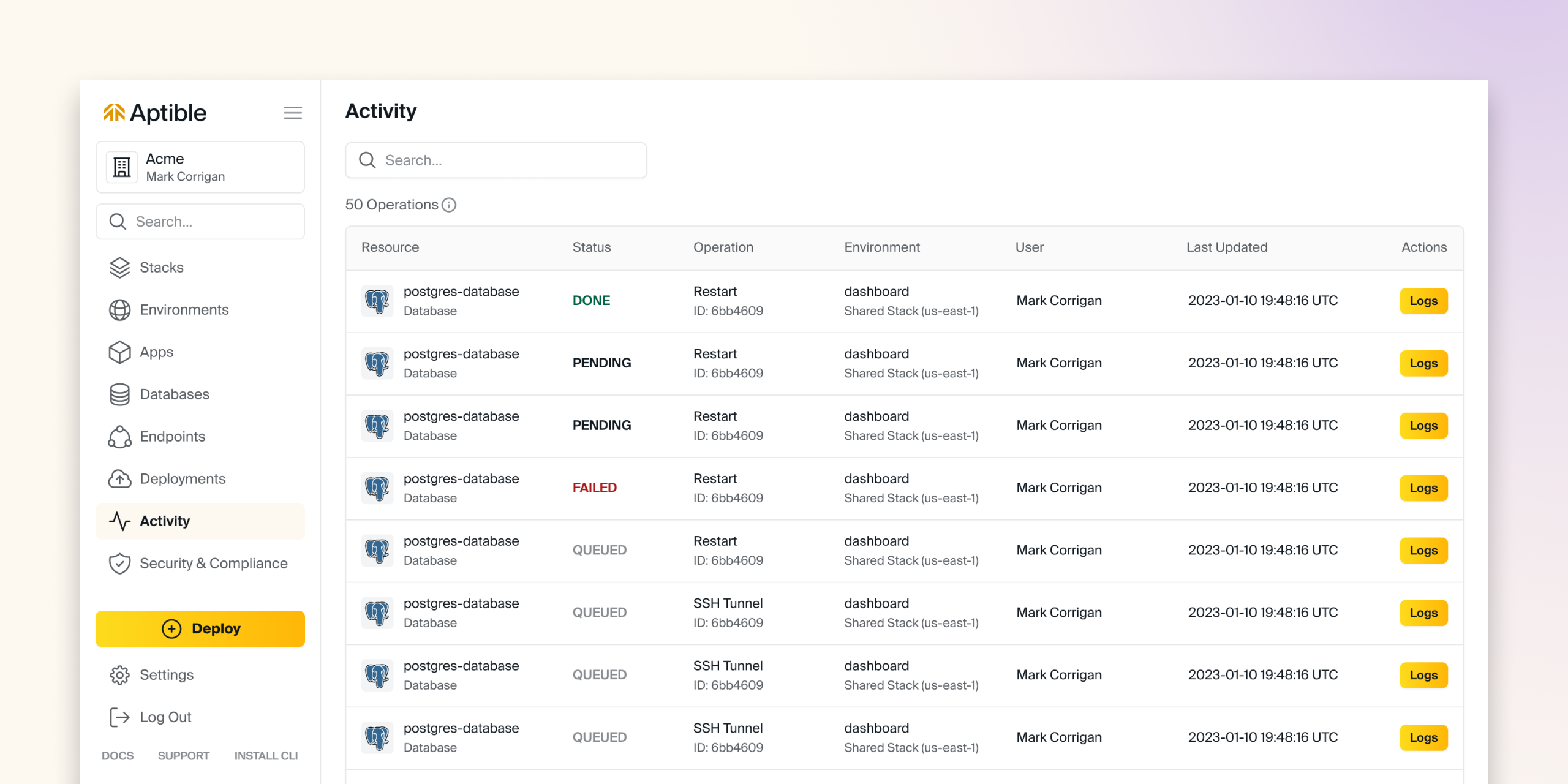The height and width of the screenshot is (784, 1568).
Task: Open the Endpoints menu item
Action: [172, 437]
